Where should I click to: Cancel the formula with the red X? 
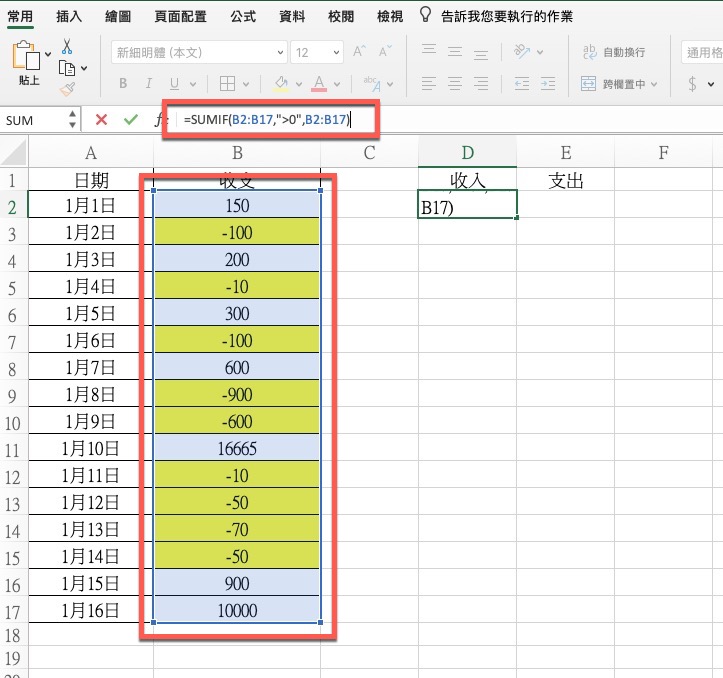click(101, 120)
